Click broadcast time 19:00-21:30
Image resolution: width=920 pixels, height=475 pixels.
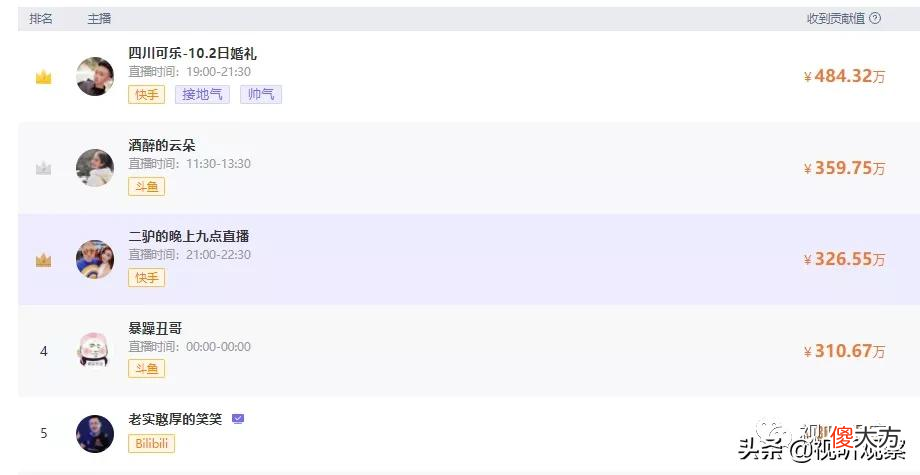[x=218, y=72]
